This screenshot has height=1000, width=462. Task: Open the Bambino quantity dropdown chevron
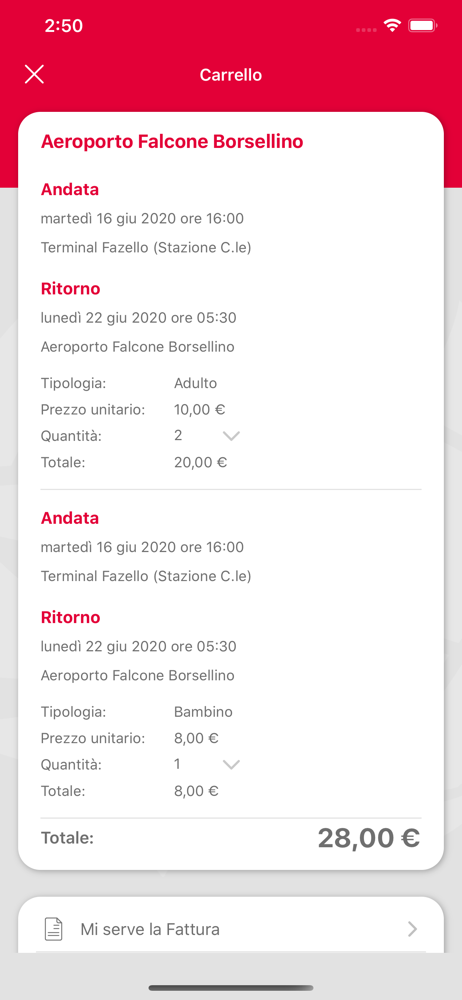[x=231, y=765]
